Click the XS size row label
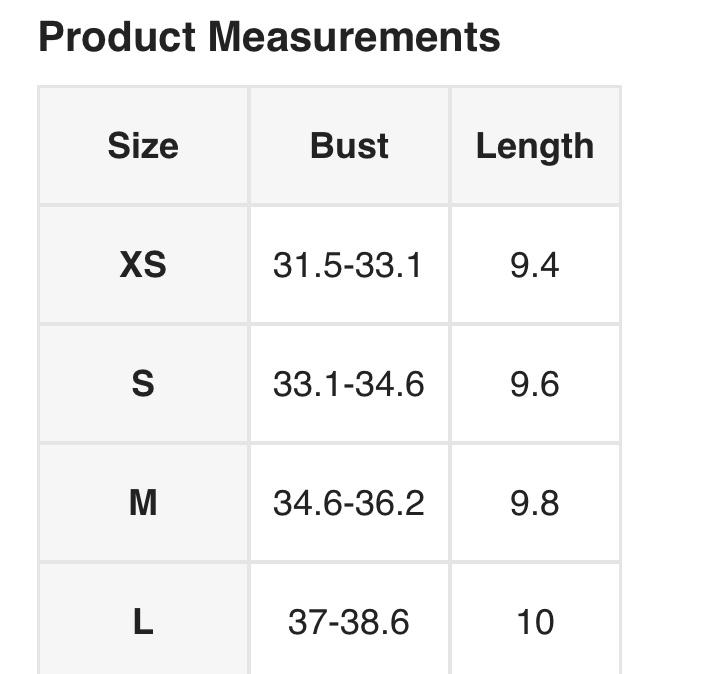 (143, 265)
